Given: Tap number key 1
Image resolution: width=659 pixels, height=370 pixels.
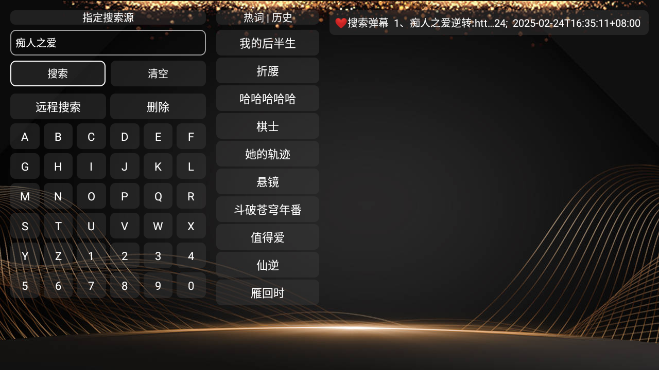Looking at the screenshot, I should click(91, 256).
